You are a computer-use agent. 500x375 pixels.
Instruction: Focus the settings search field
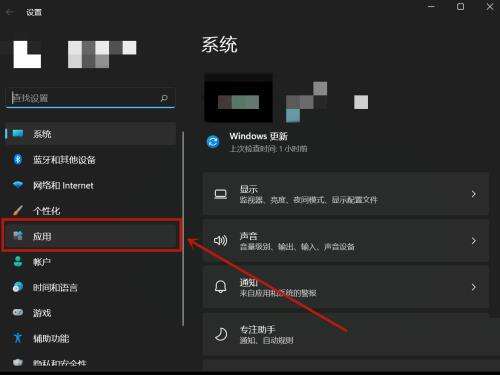coord(91,98)
